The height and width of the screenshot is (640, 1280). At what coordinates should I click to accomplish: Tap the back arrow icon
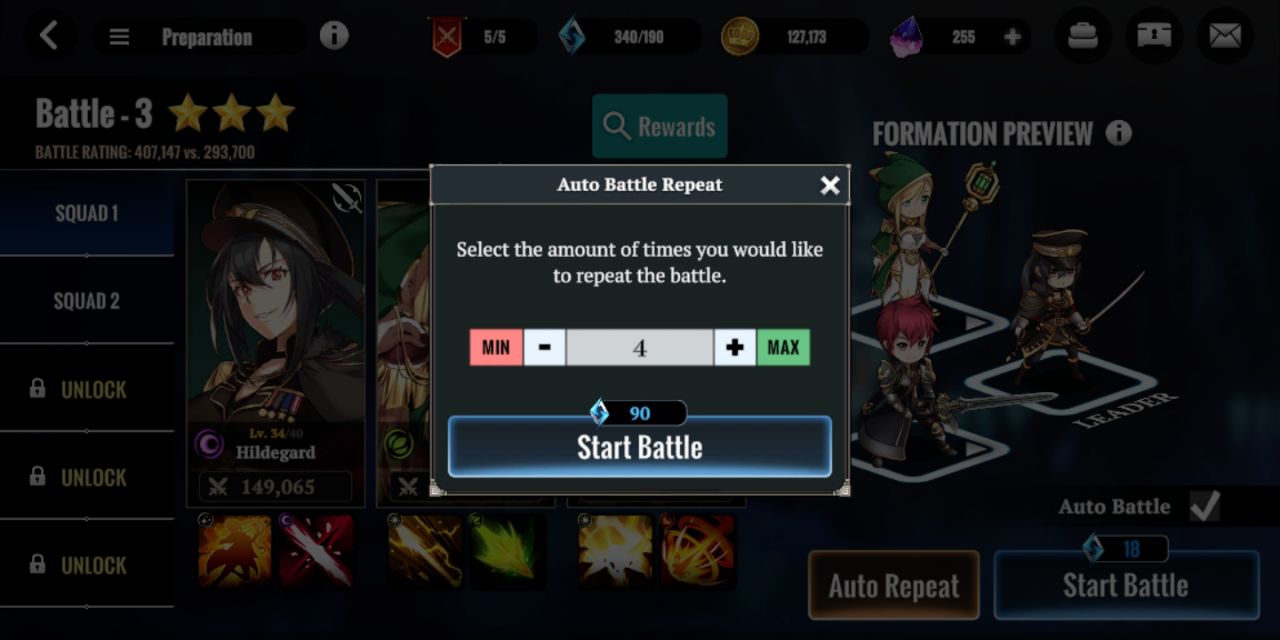48,36
